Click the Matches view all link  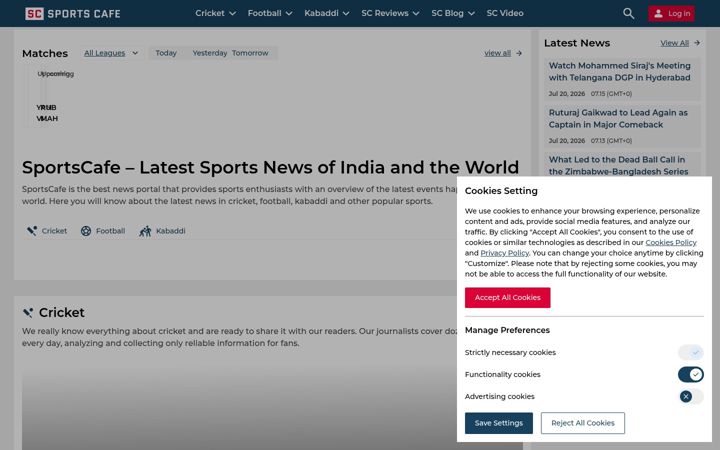point(497,53)
